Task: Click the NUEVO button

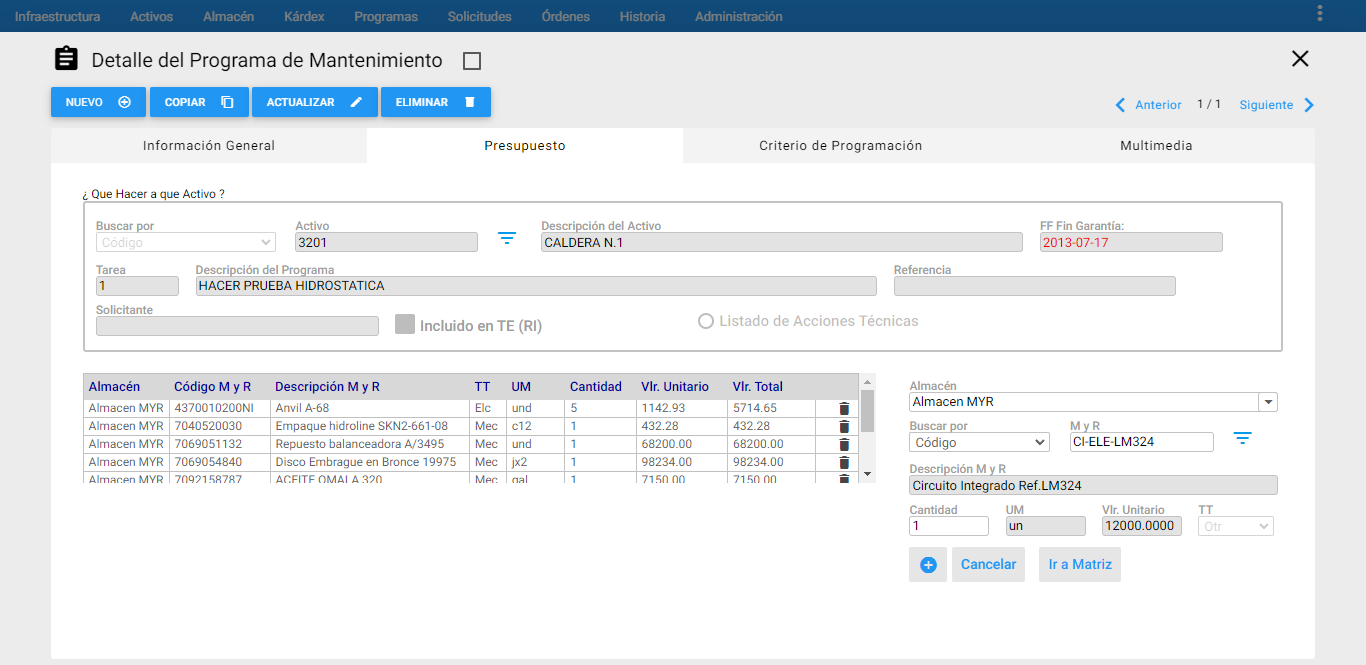Action: click(98, 102)
